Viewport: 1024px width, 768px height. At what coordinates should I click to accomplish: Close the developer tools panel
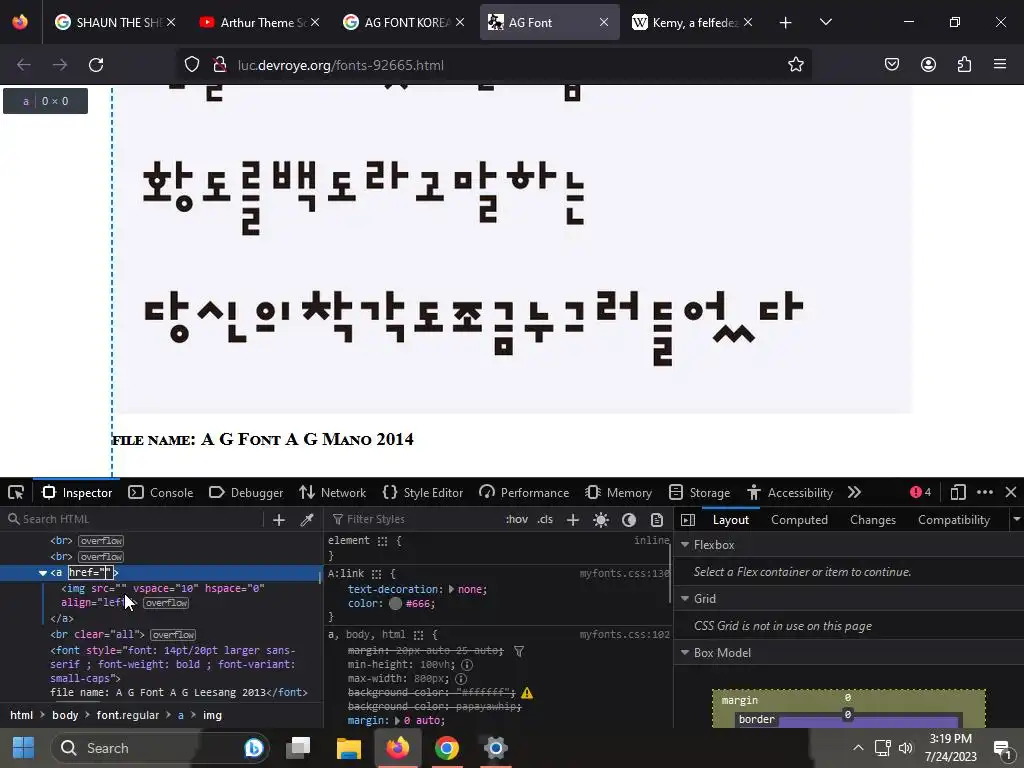1011,492
